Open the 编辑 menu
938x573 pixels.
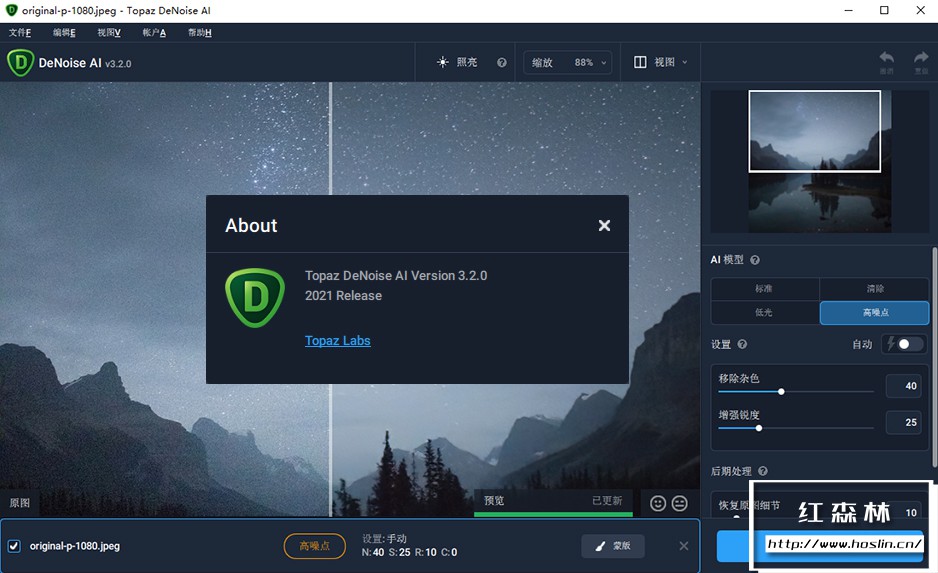tap(64, 32)
